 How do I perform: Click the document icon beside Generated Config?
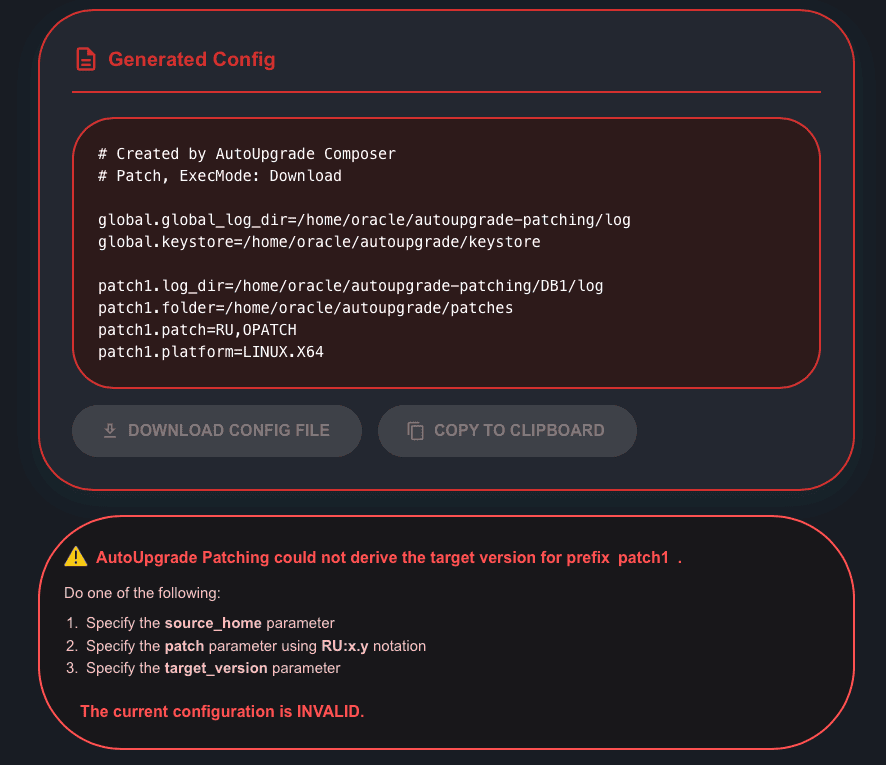click(x=86, y=59)
